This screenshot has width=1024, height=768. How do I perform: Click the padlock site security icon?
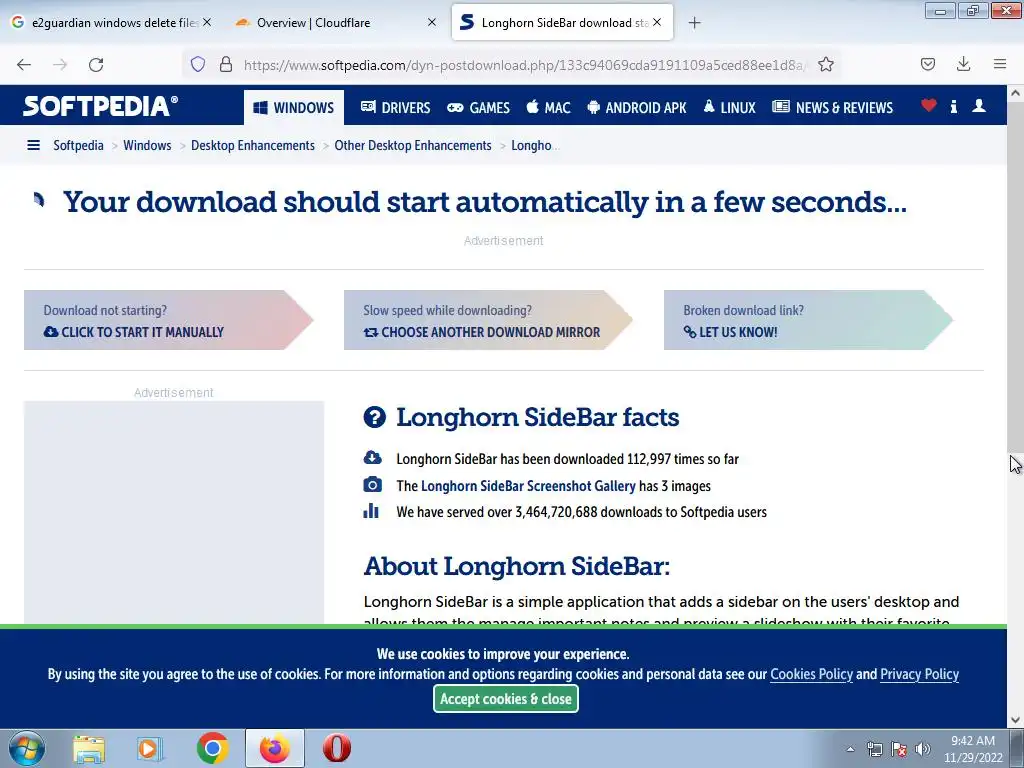226,64
